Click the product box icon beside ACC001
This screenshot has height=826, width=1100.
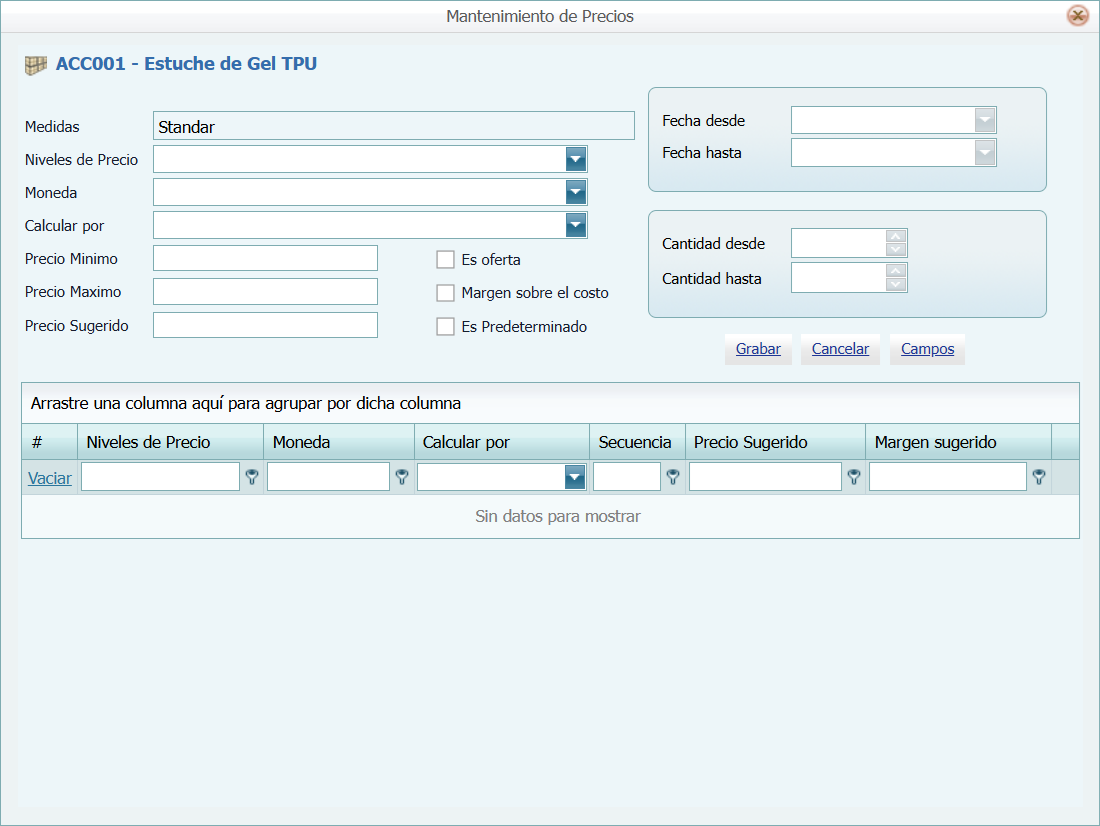click(36, 65)
